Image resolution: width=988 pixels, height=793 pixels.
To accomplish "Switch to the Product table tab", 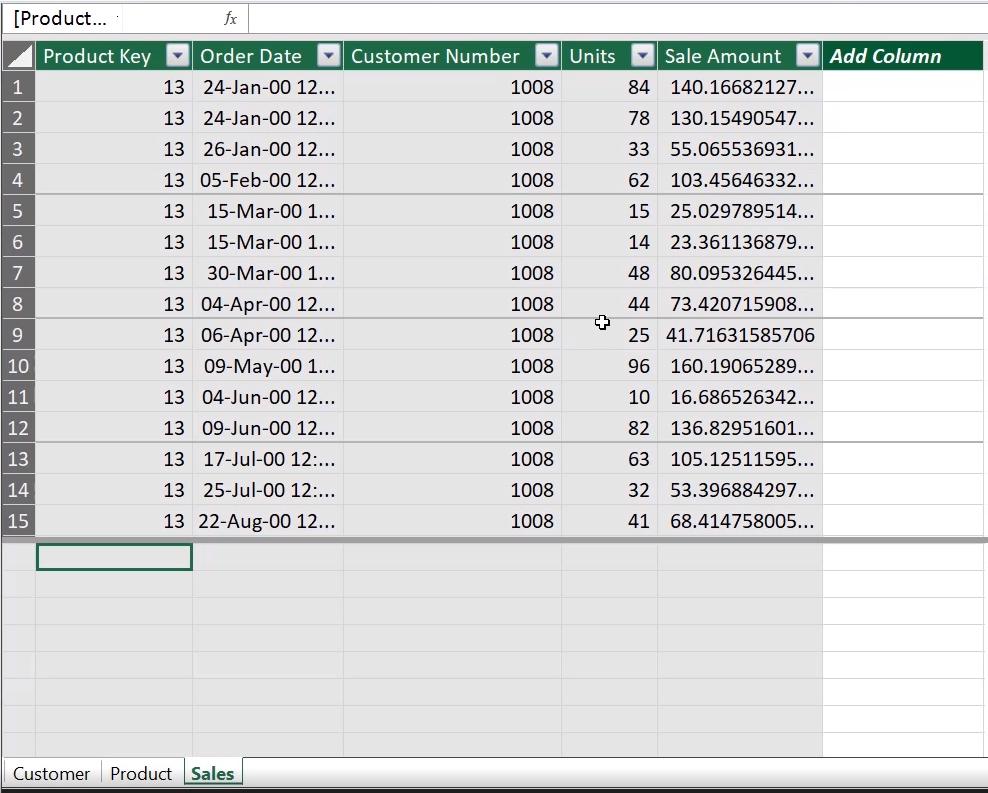I will click(141, 773).
